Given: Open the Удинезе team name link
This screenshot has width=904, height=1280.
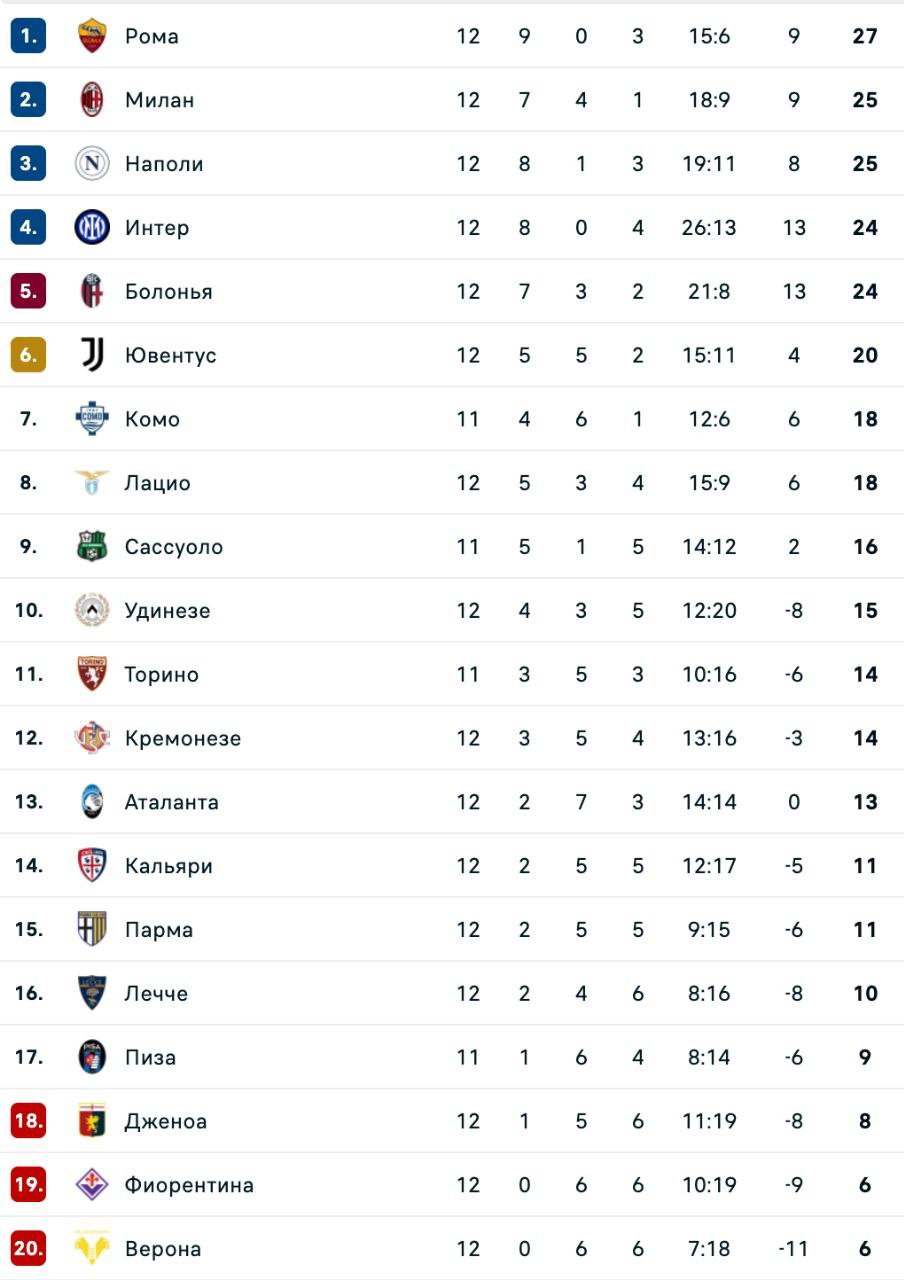Looking at the screenshot, I should pyautogui.click(x=167, y=611).
